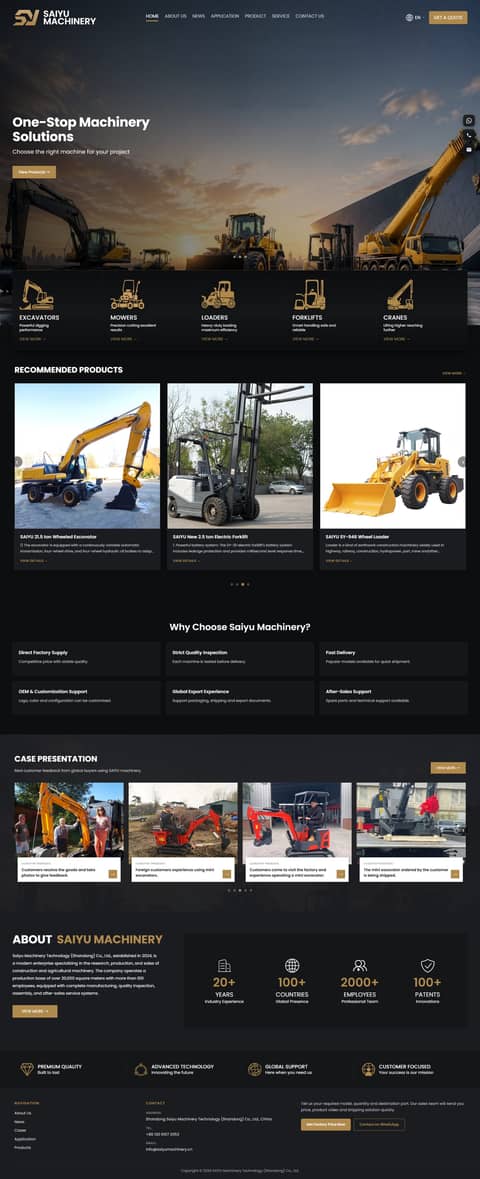Open the SY-946 Wheel Loader image
This screenshot has height=1179, width=480.
393,456
